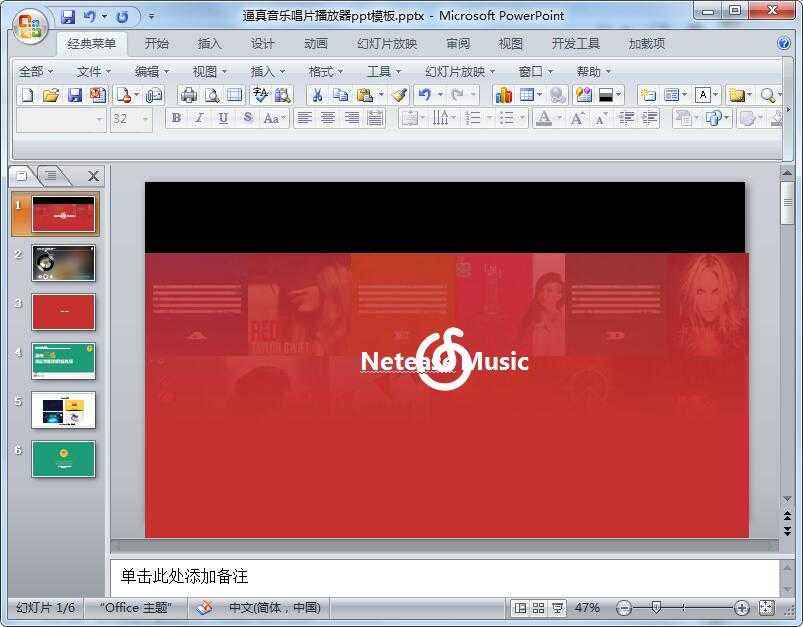Insert a chart with chart icon
The image size is (803, 627).
503,95
